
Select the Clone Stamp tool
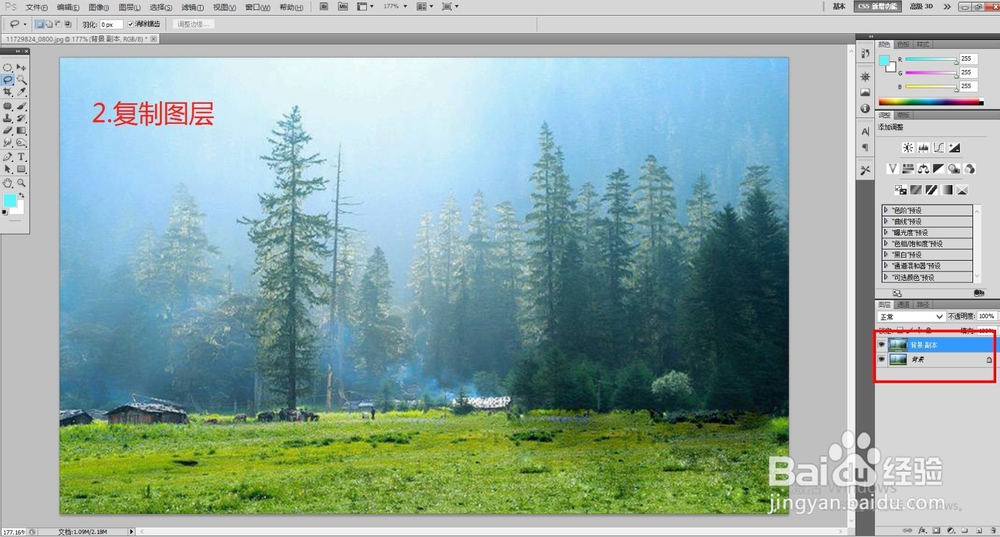8,118
